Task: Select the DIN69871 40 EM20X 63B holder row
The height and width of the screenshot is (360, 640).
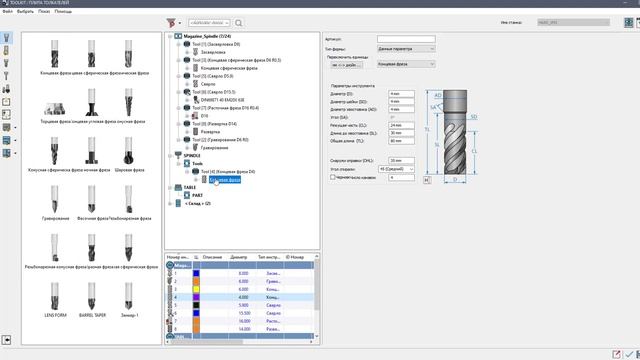Action: pos(222,100)
